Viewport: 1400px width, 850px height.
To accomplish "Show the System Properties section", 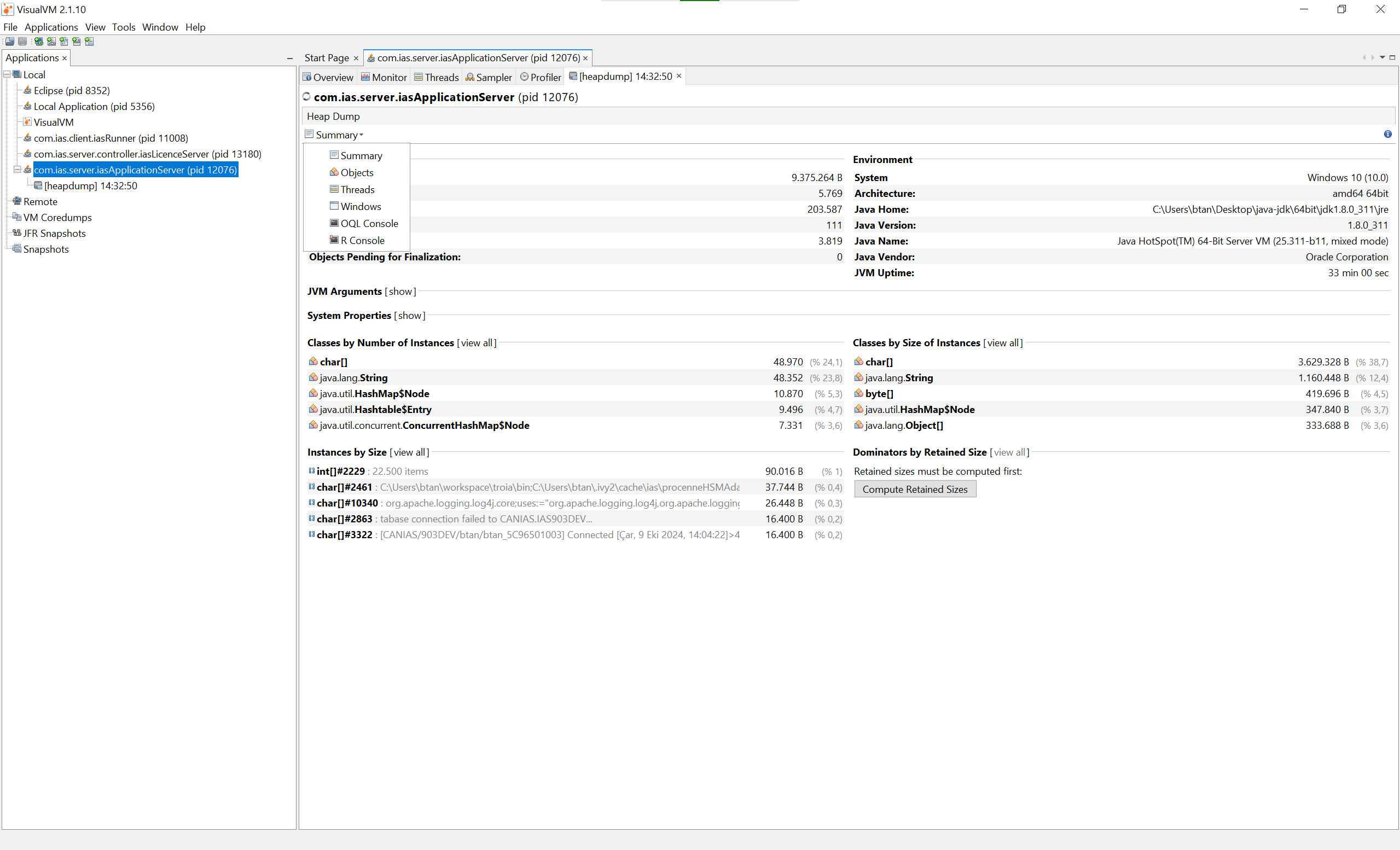I will (410, 316).
